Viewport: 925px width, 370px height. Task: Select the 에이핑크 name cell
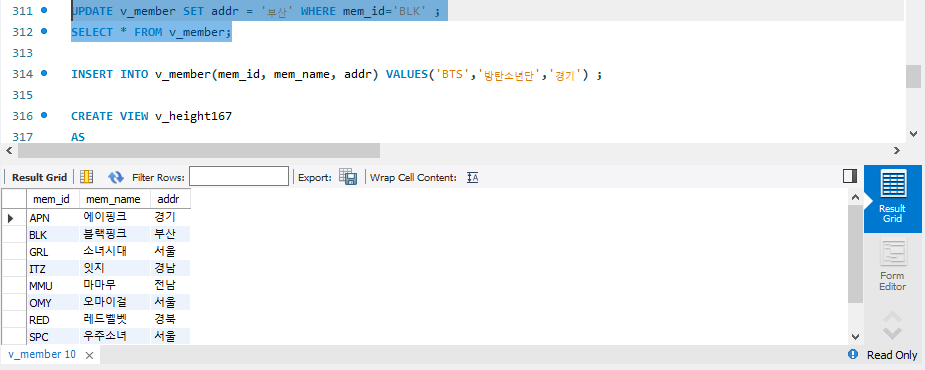[x=114, y=217]
